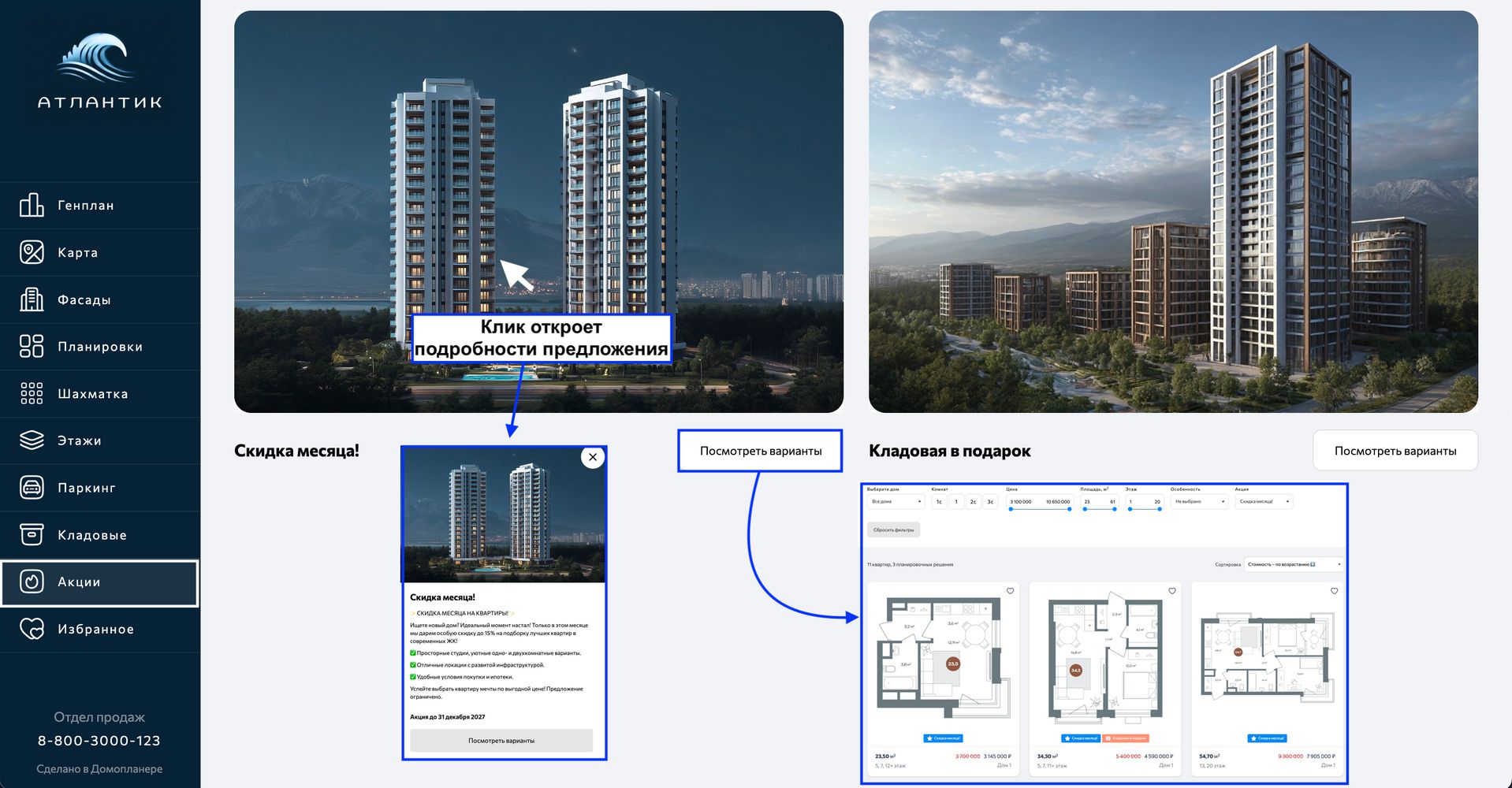Grab the Цена slider maximum handle
Image resolution: width=1512 pixels, height=788 pixels.
point(1070,509)
